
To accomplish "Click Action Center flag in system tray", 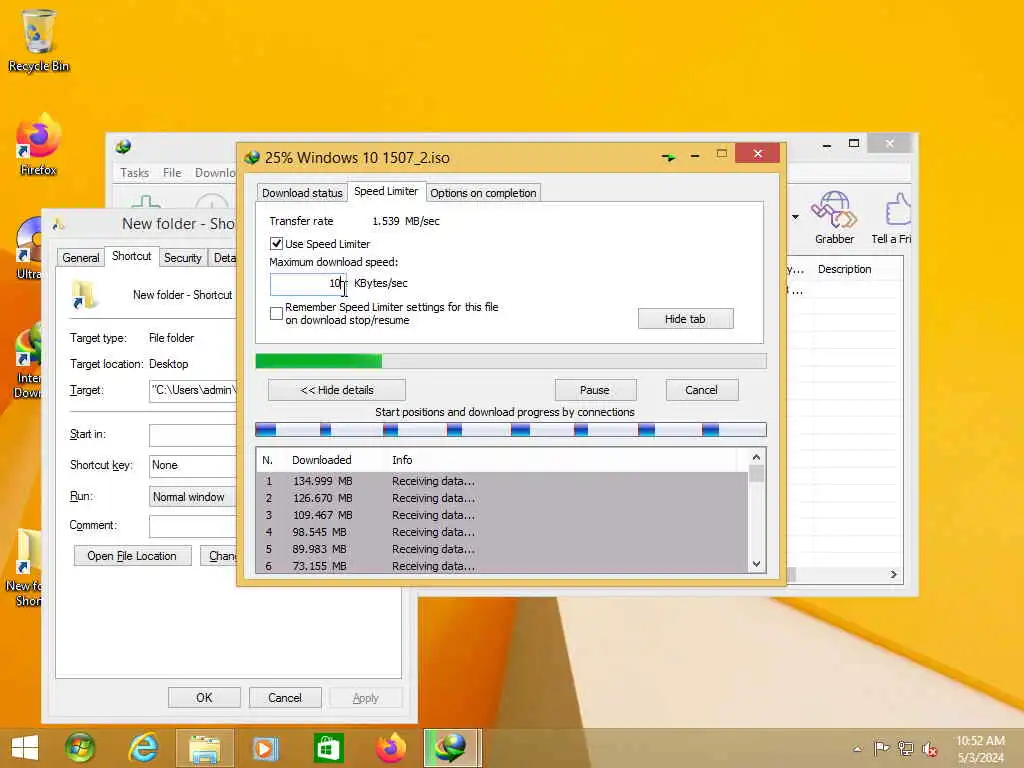I will 881,748.
